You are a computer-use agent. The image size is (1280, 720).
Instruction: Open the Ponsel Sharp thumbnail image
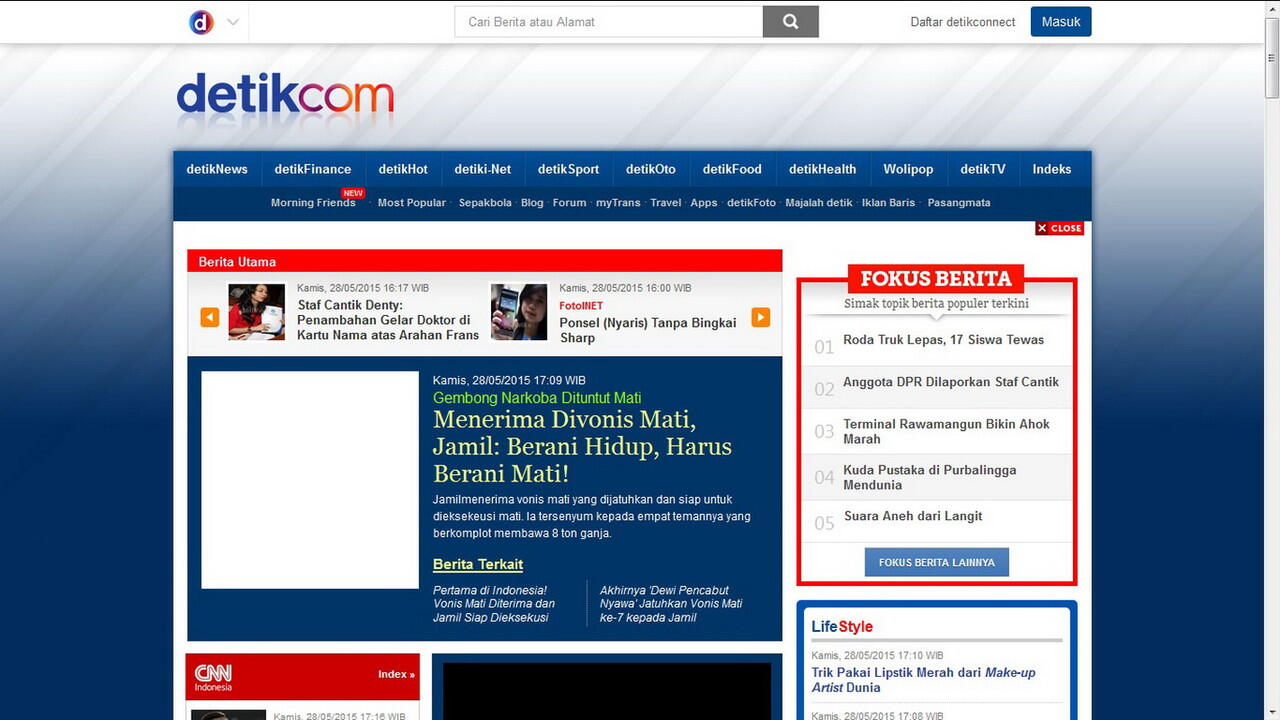(519, 312)
